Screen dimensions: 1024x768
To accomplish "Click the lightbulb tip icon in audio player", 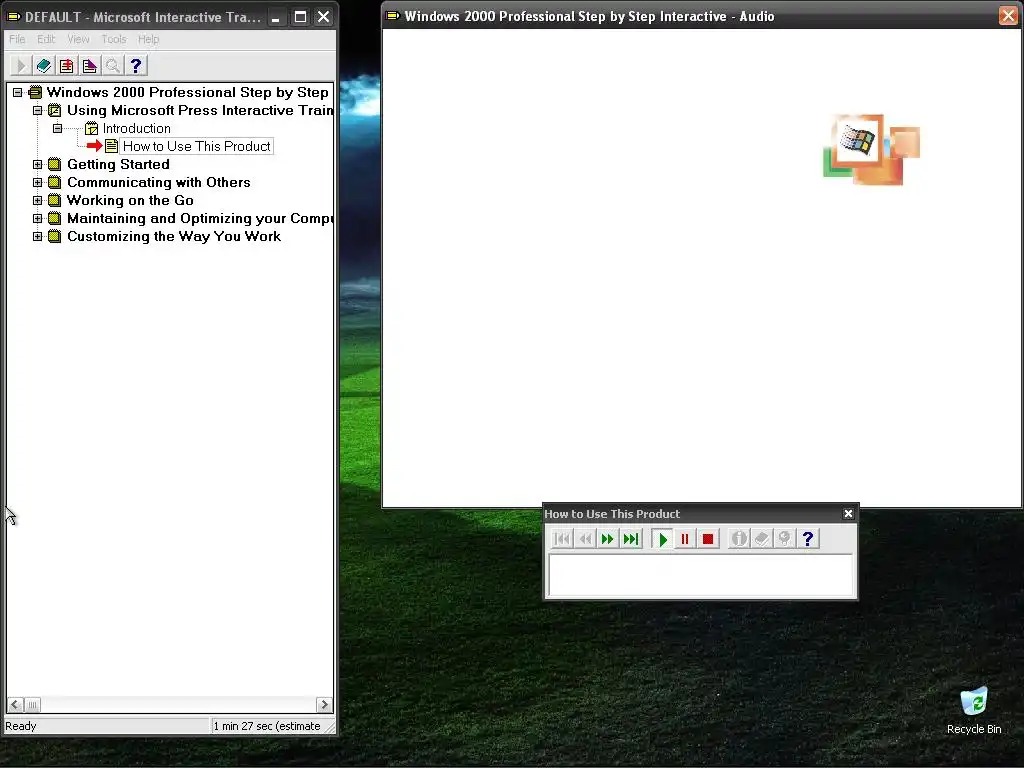I will (784, 539).
